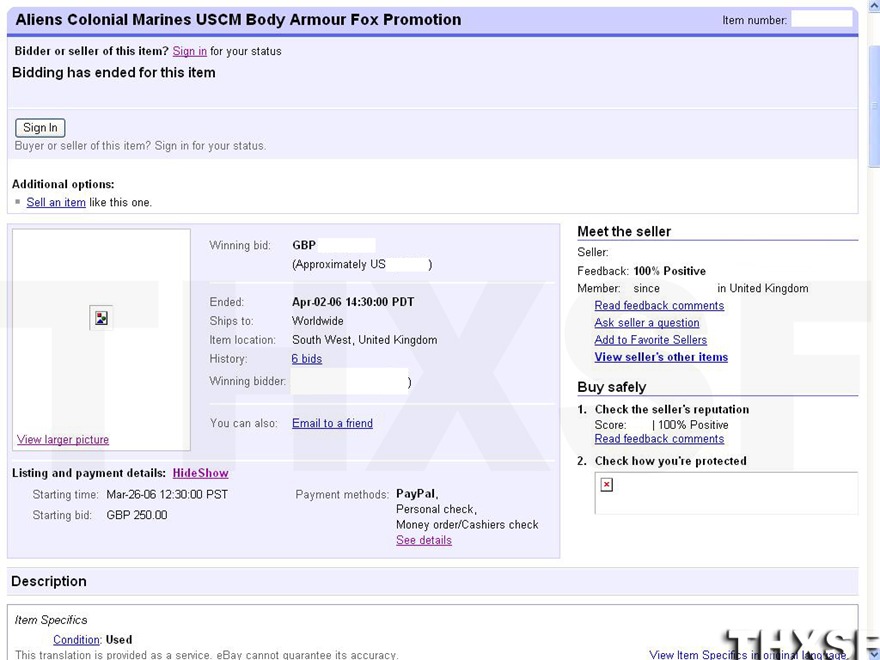This screenshot has width=880, height=660.
Task: Open 'View larger picture' link
Action: 63,439
